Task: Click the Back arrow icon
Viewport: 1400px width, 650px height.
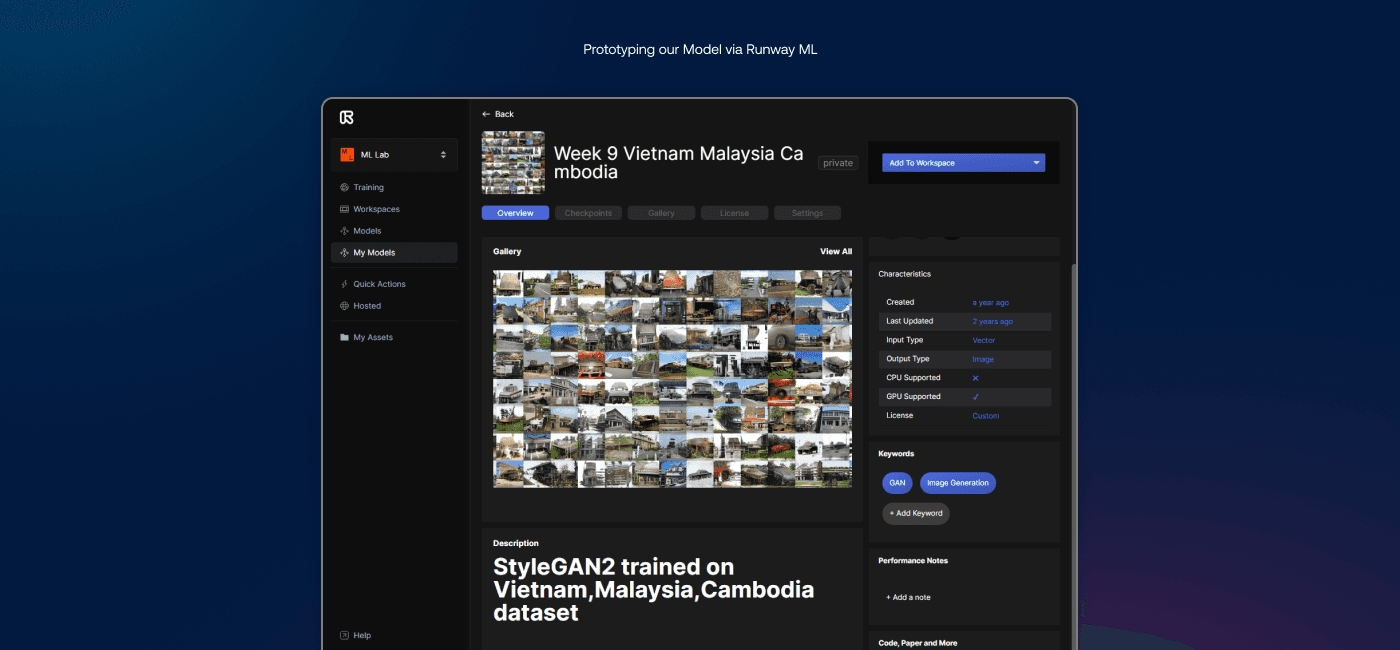Action: (486, 114)
